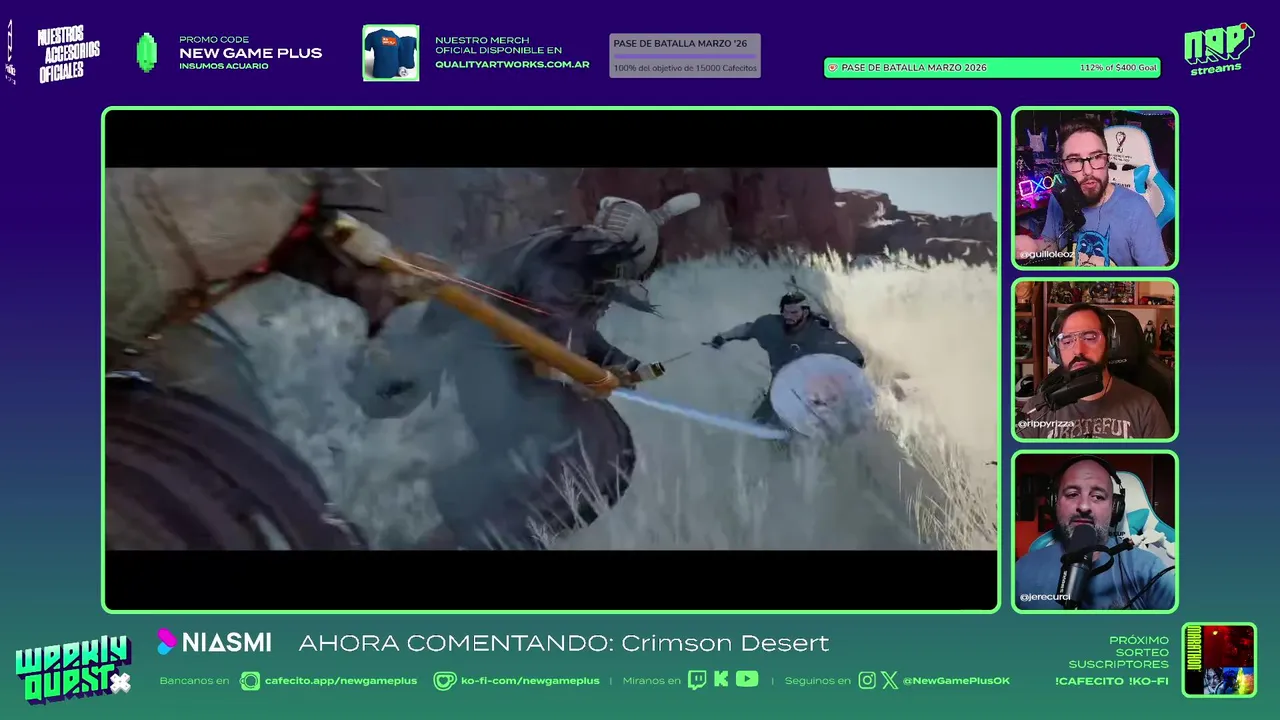Open the @NewGamePlusOK handle
This screenshot has width=1280, height=720.
point(956,681)
